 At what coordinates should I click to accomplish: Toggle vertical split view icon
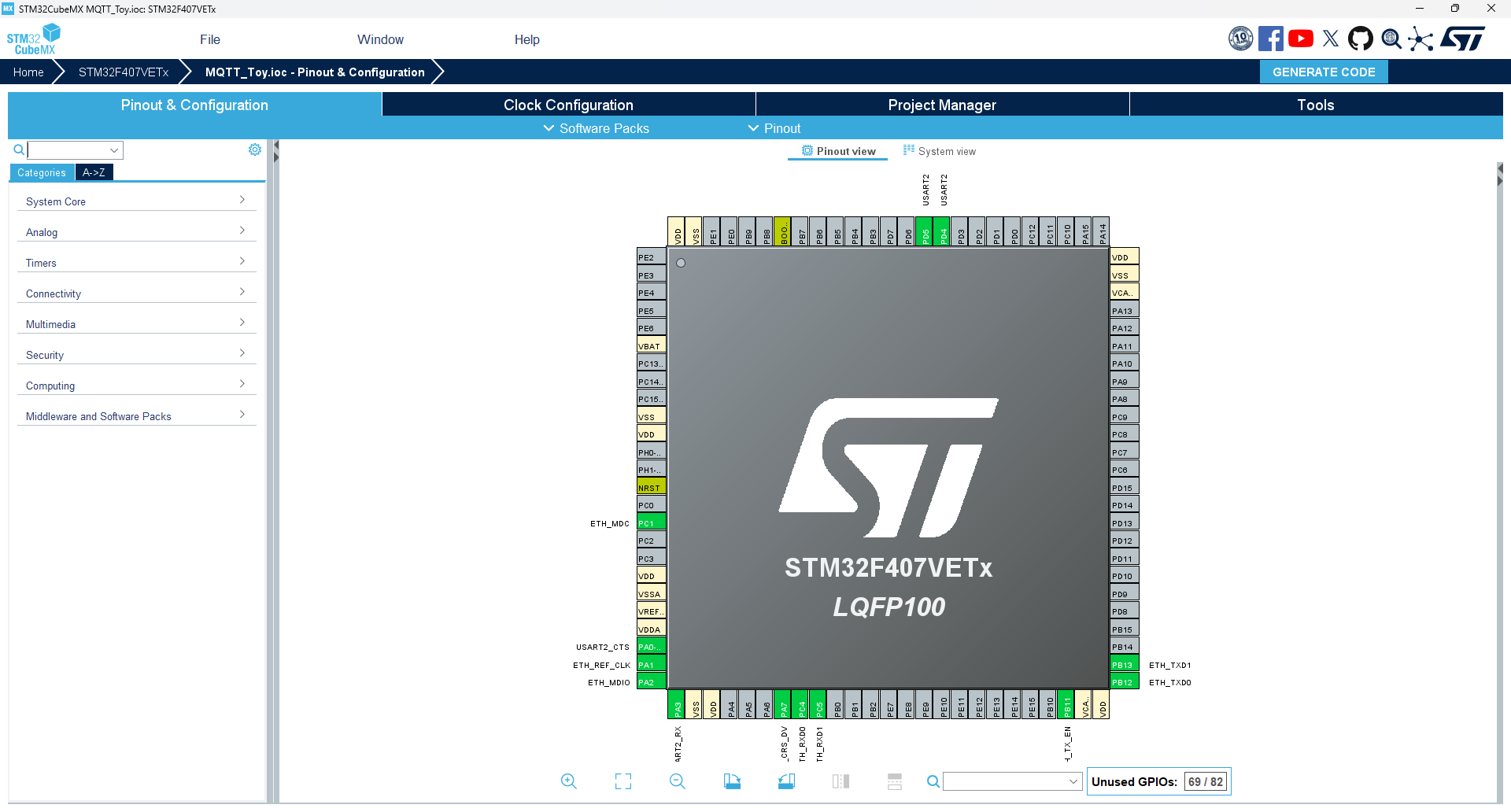click(x=840, y=781)
